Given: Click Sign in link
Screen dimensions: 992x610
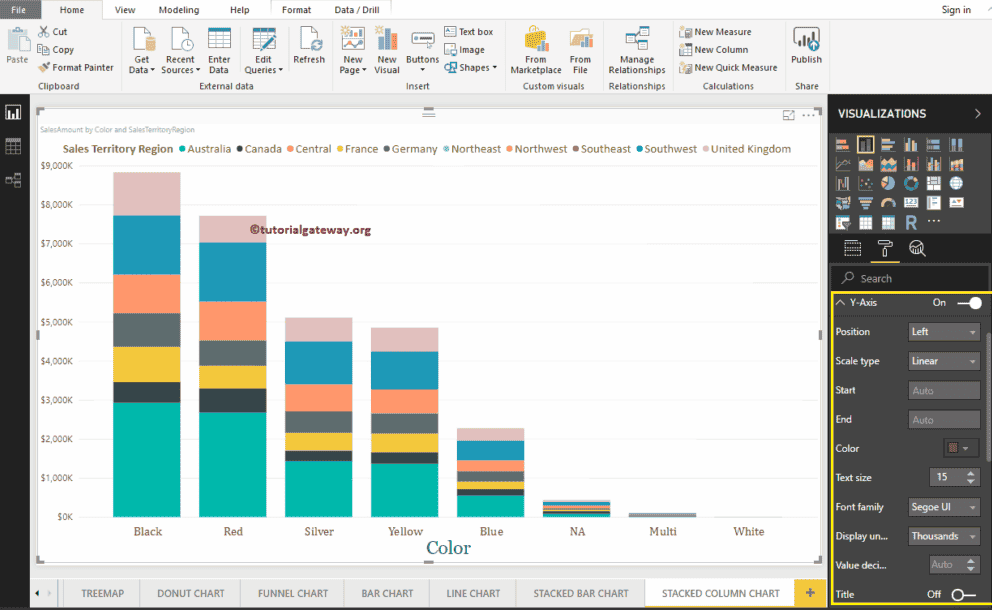Looking at the screenshot, I should [x=956, y=10].
